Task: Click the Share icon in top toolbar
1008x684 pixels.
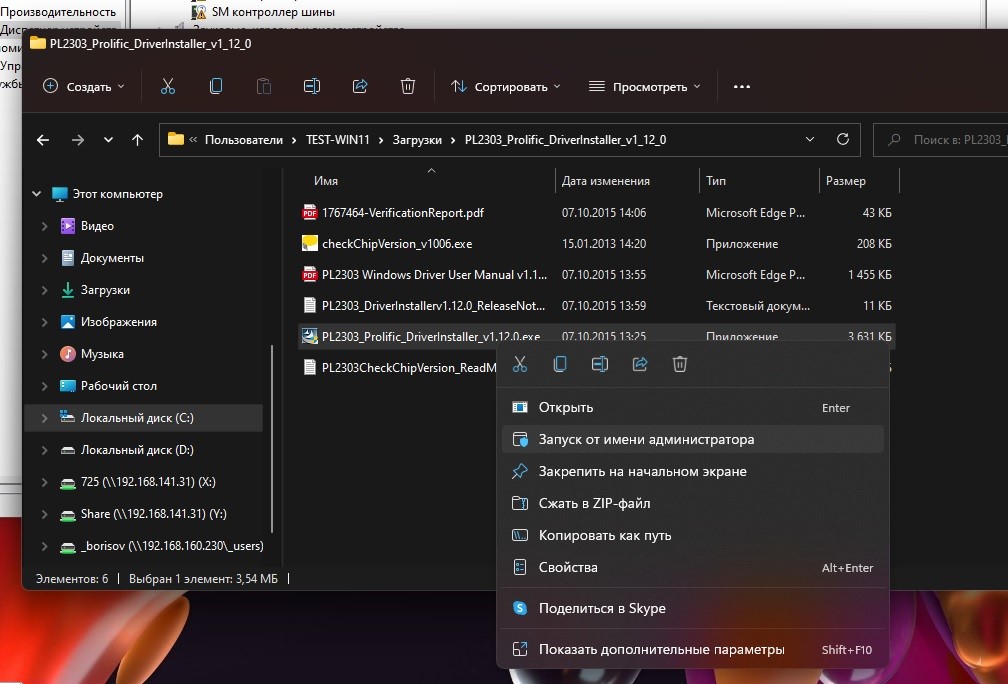Action: coord(360,87)
